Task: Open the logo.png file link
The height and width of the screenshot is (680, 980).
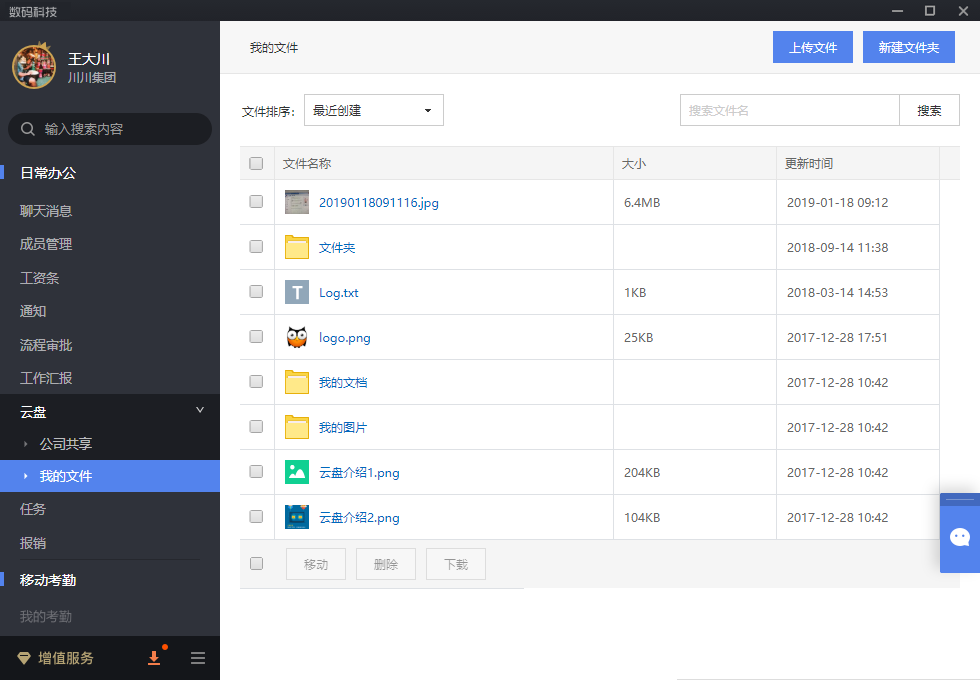Action: [x=344, y=338]
